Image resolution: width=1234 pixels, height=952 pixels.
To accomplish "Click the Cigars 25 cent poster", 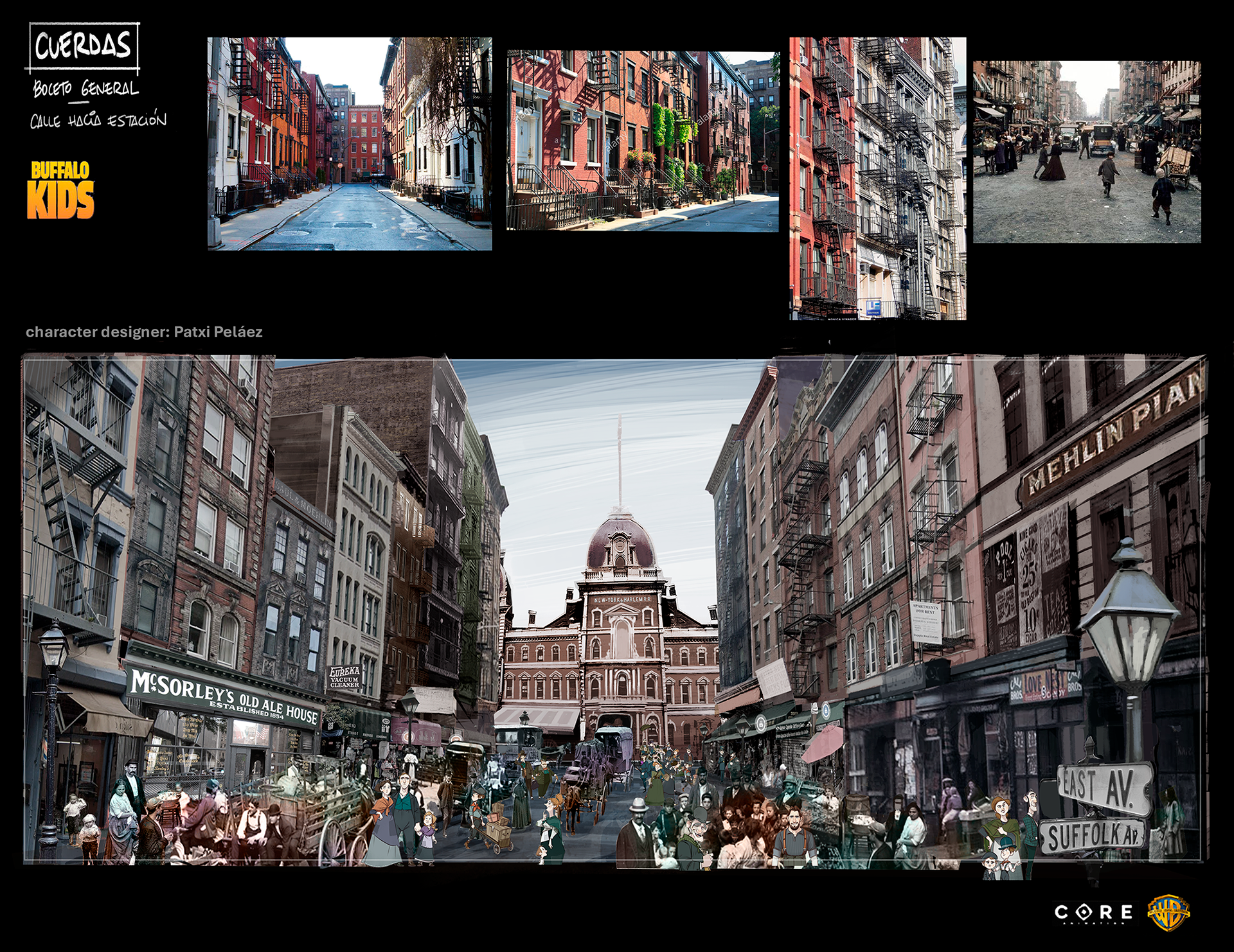I will tap(1030, 583).
